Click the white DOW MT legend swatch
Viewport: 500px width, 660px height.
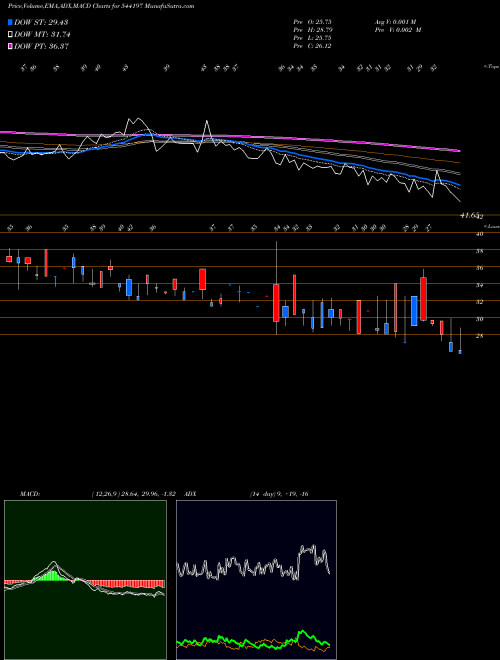click(10, 35)
